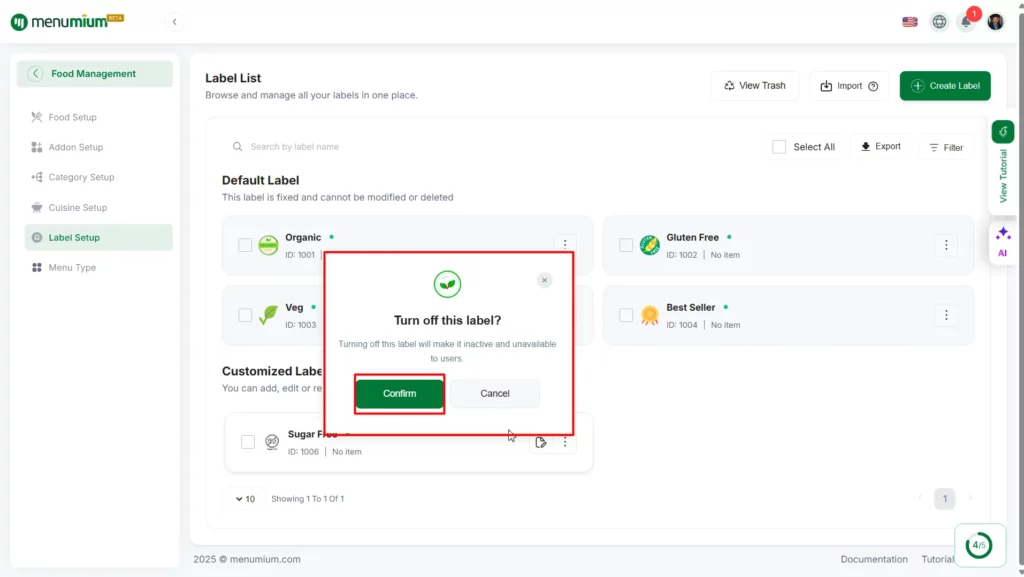This screenshot has width=1024, height=577.
Task: Open the rows-per-page dropdown showing 10
Action: coord(246,499)
